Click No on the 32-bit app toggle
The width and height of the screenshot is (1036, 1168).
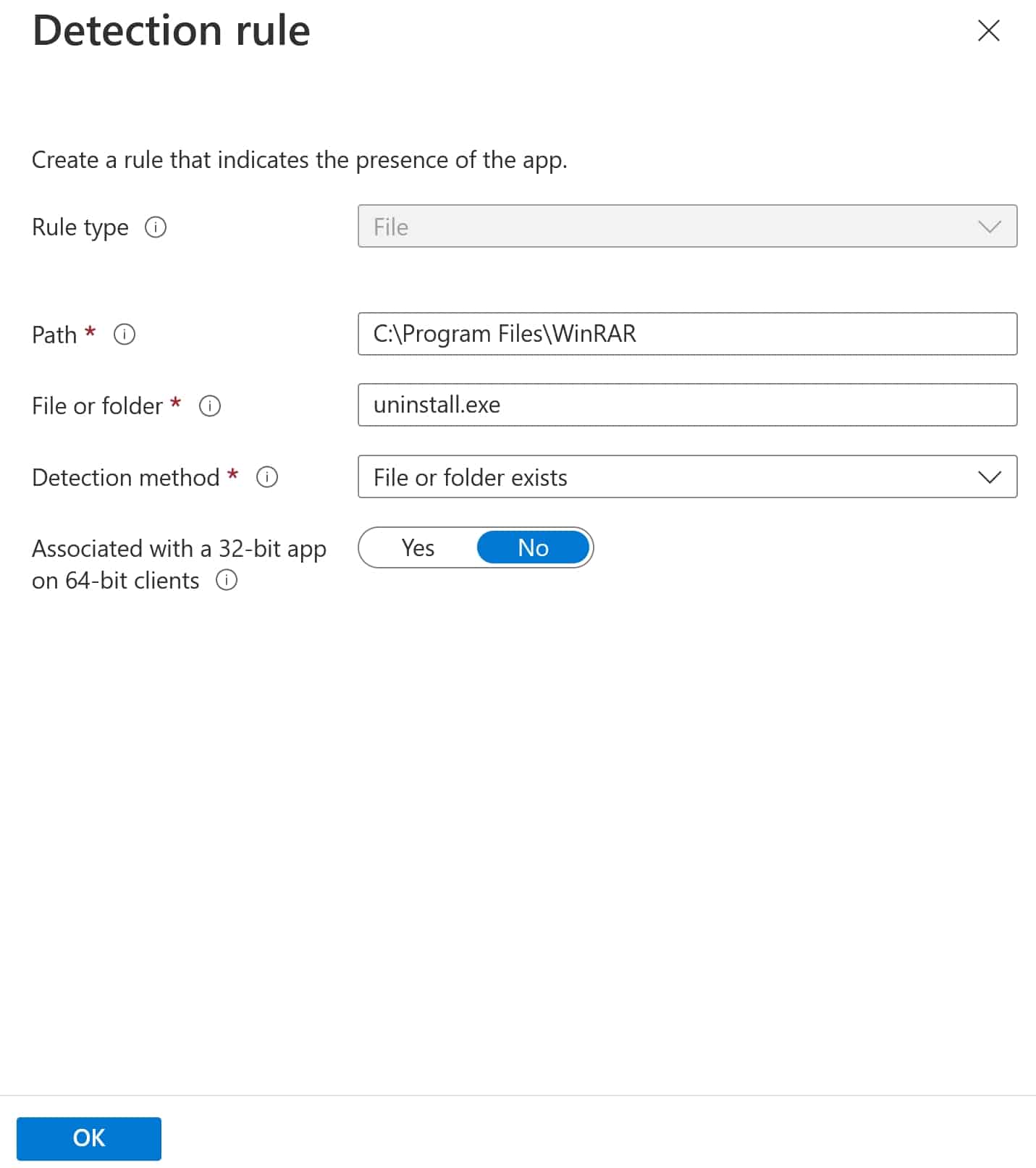click(533, 548)
